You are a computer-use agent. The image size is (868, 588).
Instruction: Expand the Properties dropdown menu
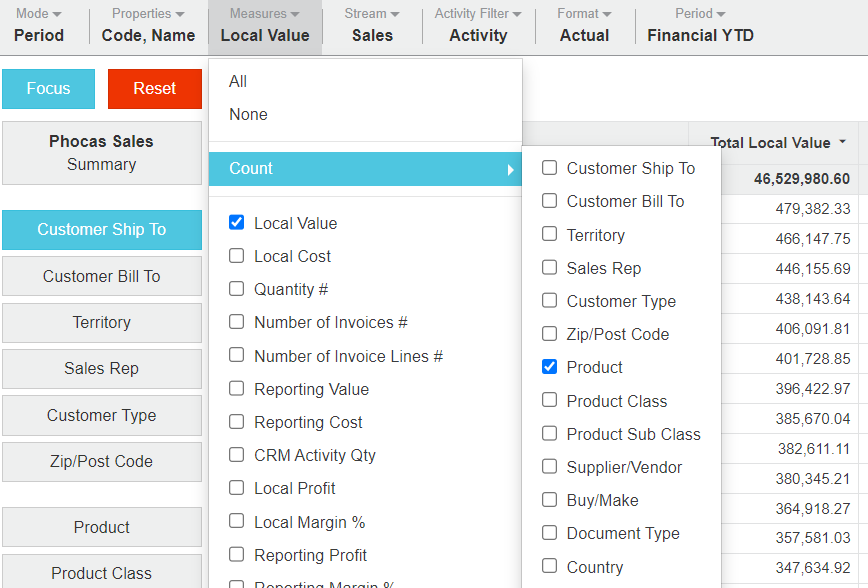tap(148, 26)
